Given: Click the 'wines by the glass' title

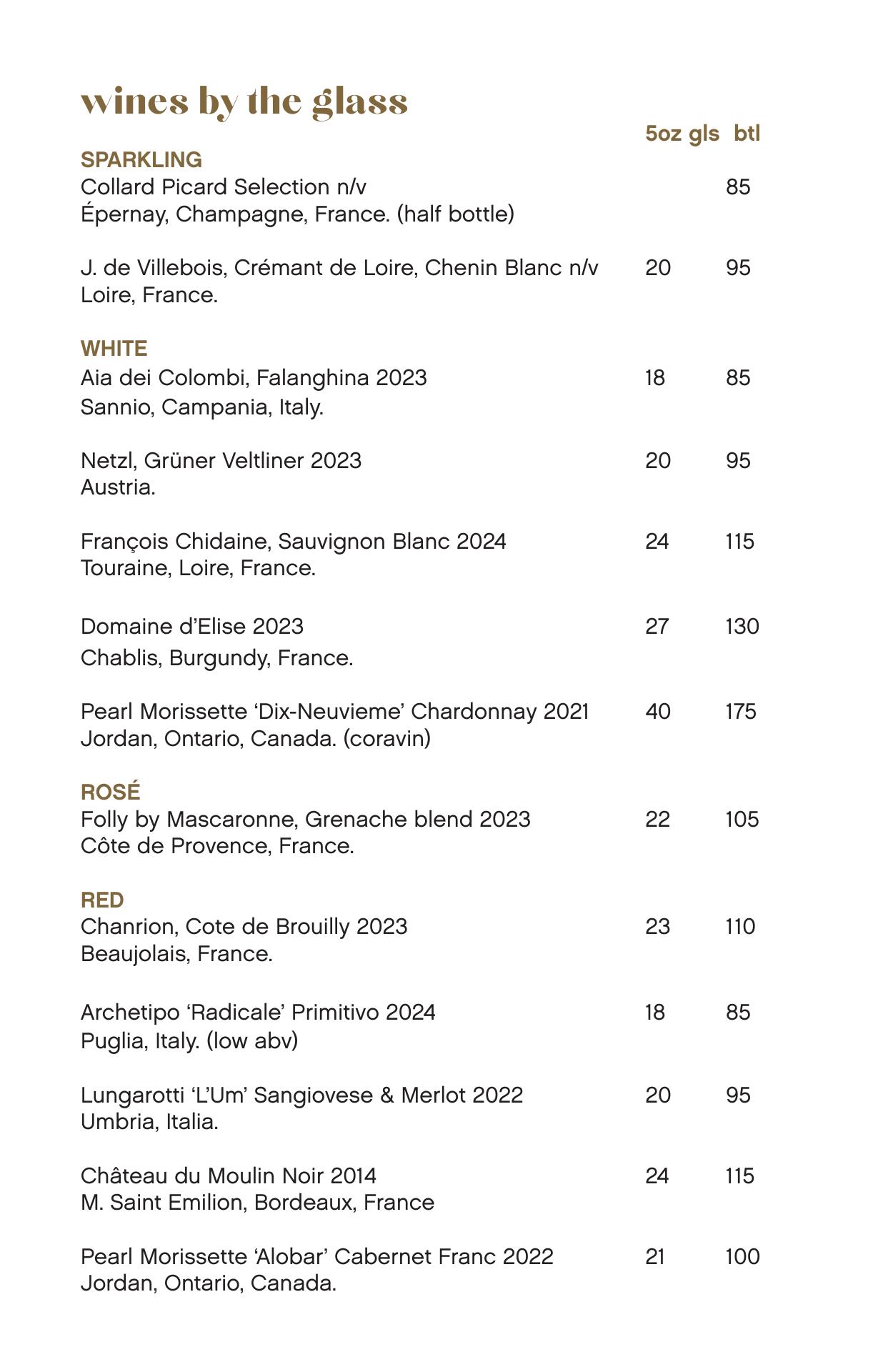Looking at the screenshot, I should (244, 102).
